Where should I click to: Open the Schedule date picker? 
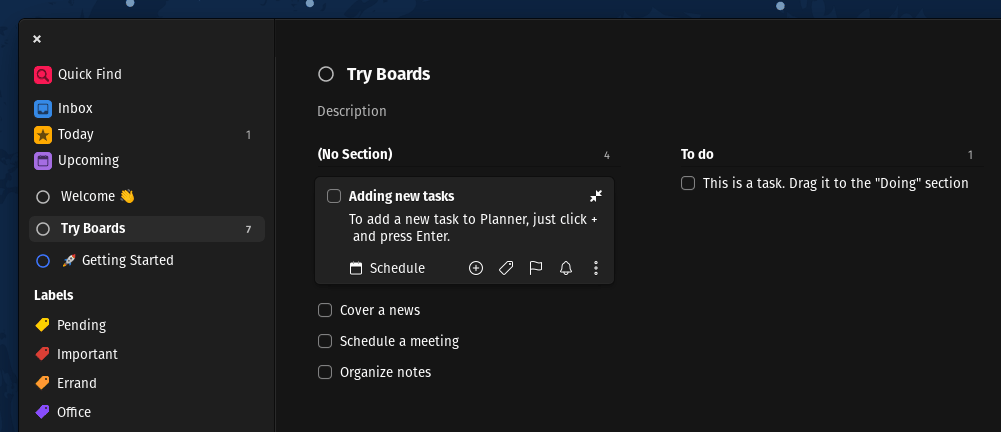tap(387, 268)
